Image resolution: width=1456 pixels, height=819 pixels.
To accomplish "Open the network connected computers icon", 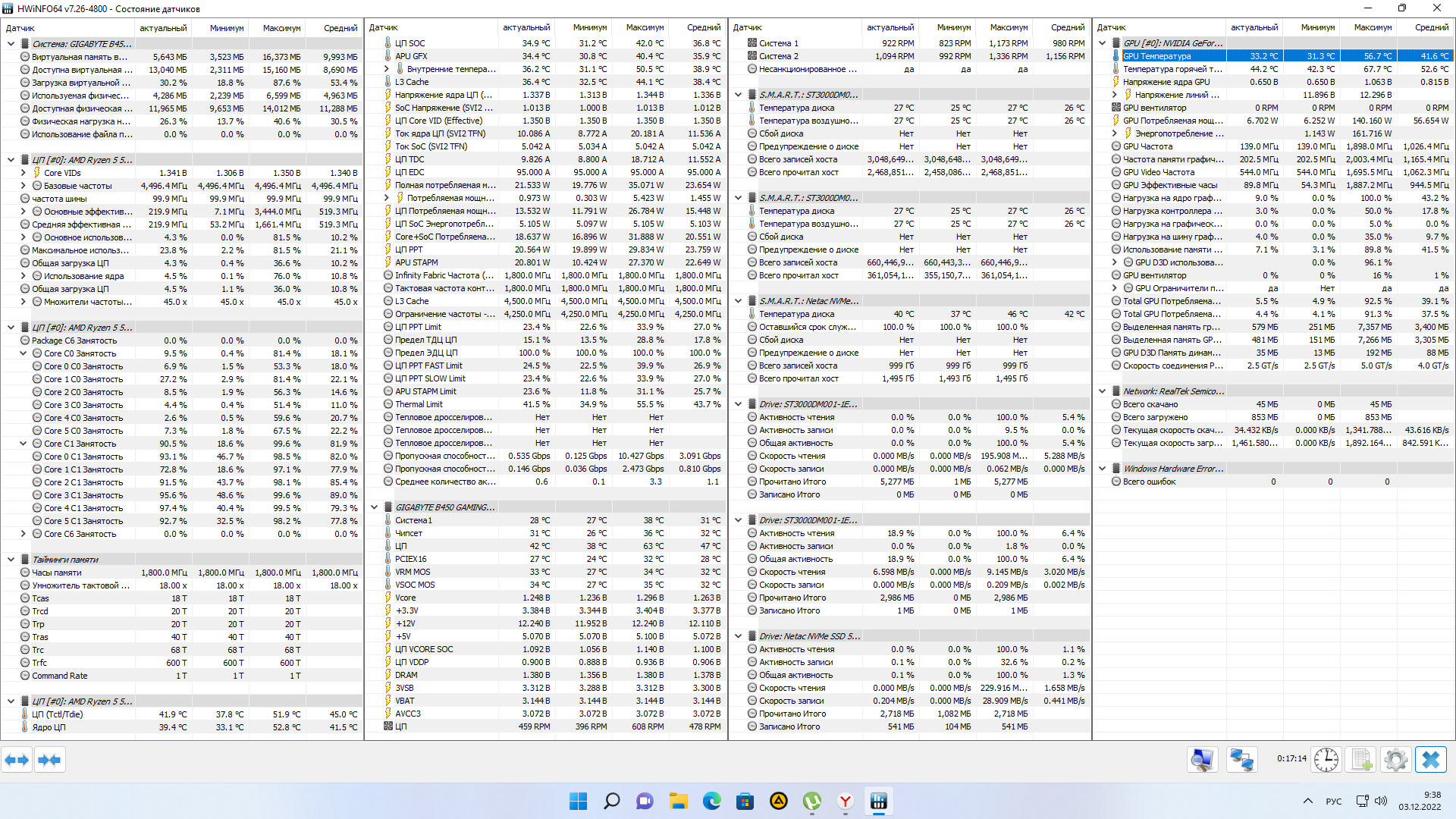I will coord(1241,760).
